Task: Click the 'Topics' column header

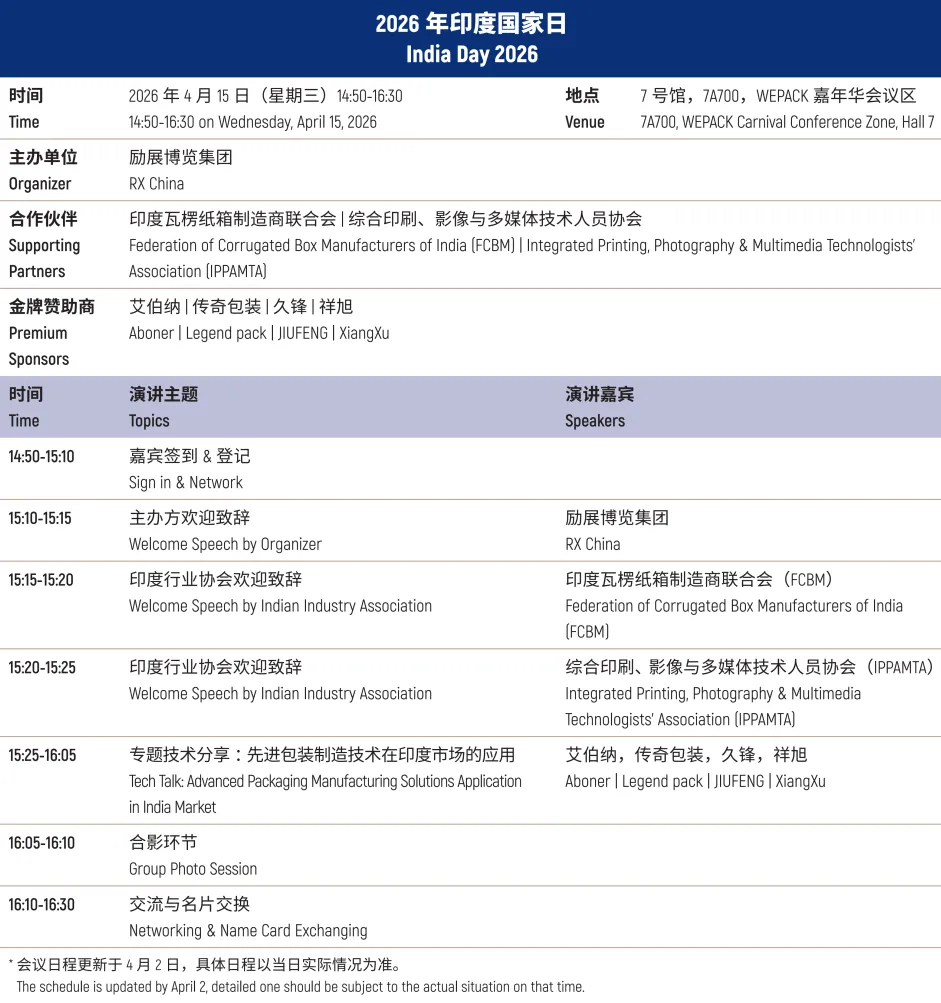Action: [x=149, y=421]
